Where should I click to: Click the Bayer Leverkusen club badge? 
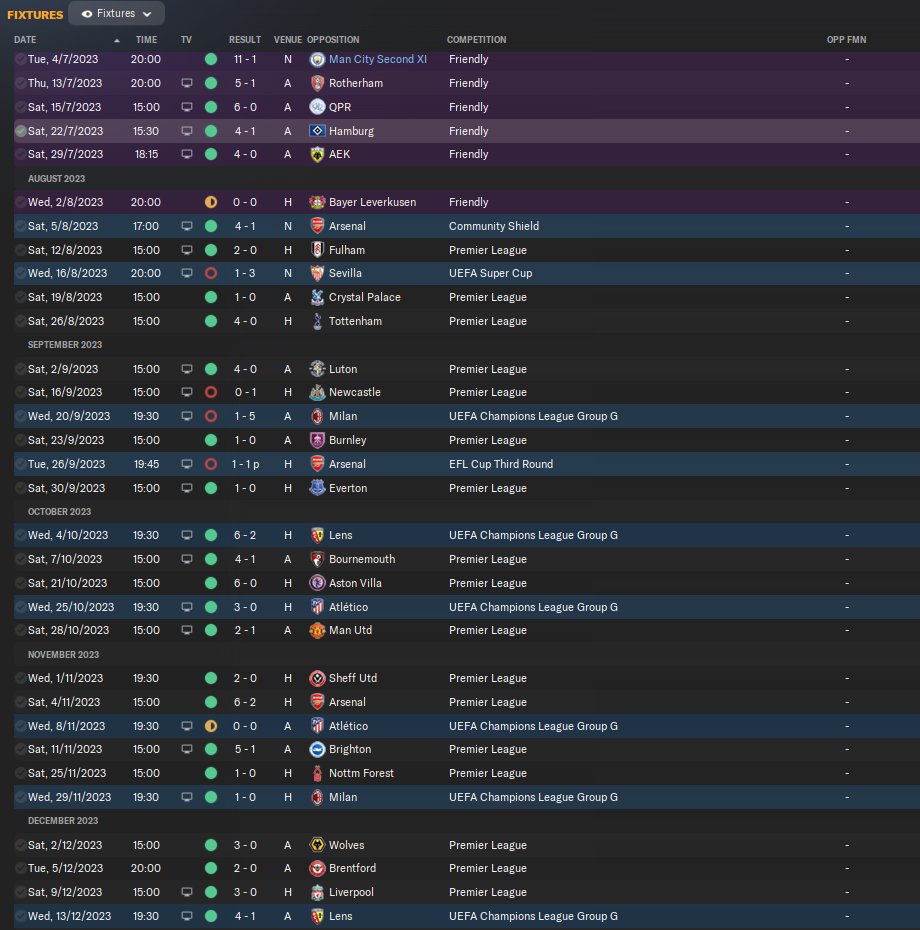[317, 202]
